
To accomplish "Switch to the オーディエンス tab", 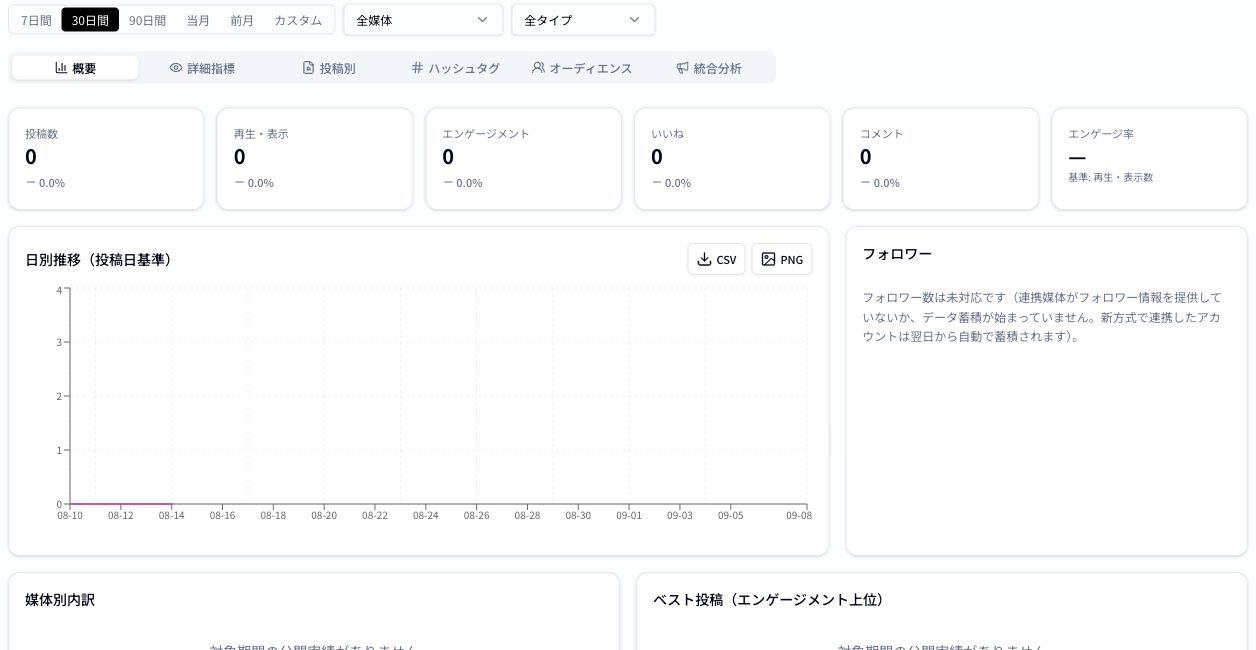I will [582, 68].
